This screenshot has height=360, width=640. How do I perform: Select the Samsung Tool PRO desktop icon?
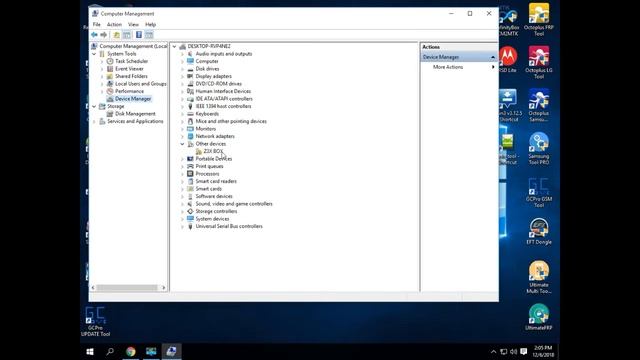(539, 149)
